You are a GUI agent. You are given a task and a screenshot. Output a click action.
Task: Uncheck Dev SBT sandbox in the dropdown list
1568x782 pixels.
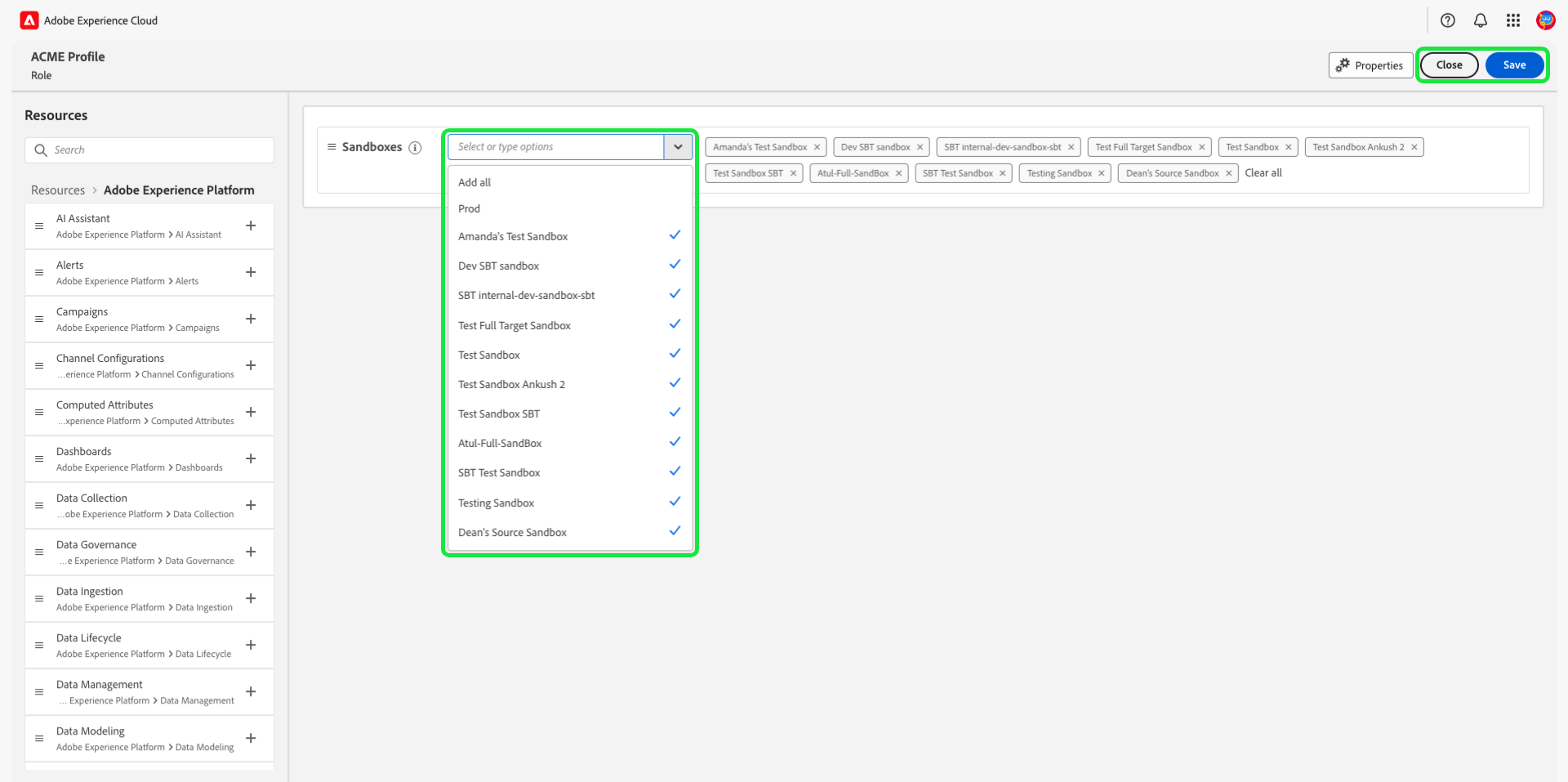point(570,266)
